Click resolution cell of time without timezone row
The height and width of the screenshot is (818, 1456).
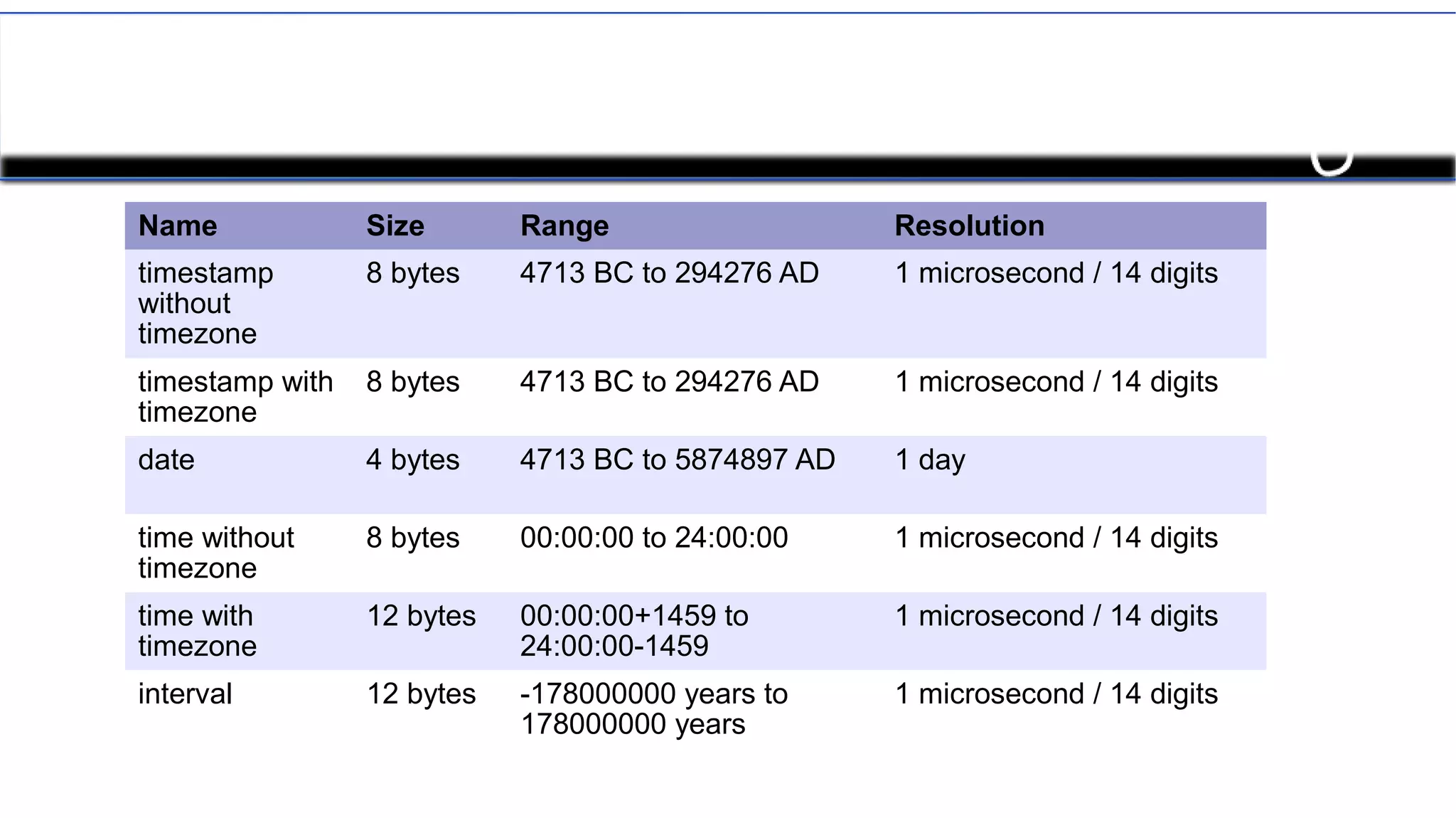1056,538
